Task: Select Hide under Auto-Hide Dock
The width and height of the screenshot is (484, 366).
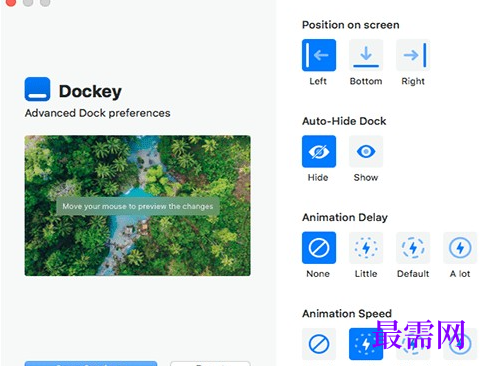Action: (x=319, y=151)
